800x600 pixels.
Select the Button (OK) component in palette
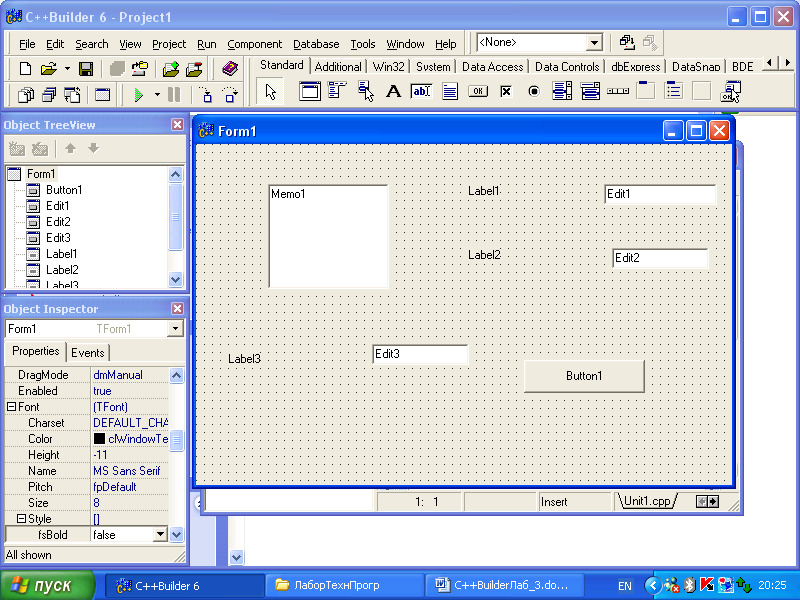point(478,92)
